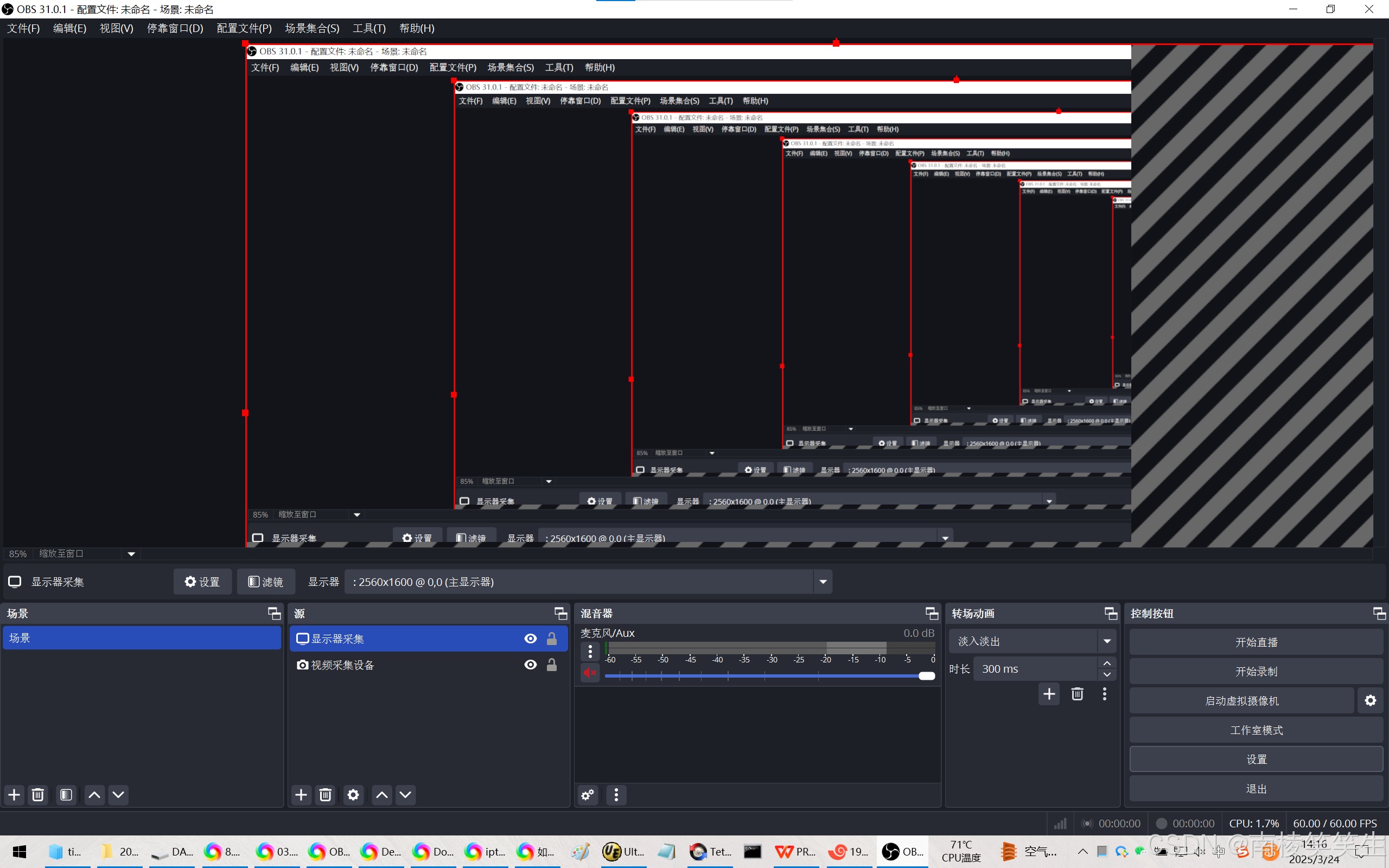
Task: Delete selected source with trash icon
Action: point(325,795)
